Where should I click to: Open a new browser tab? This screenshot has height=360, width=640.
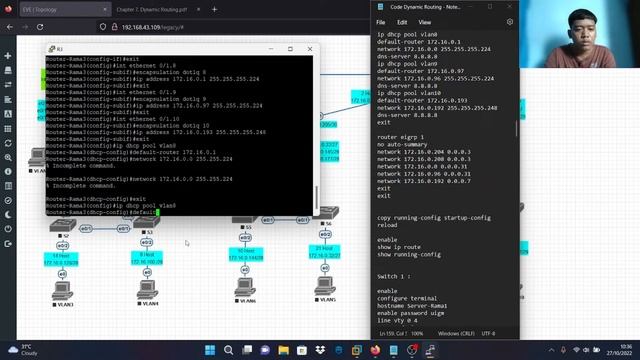tap(214, 9)
